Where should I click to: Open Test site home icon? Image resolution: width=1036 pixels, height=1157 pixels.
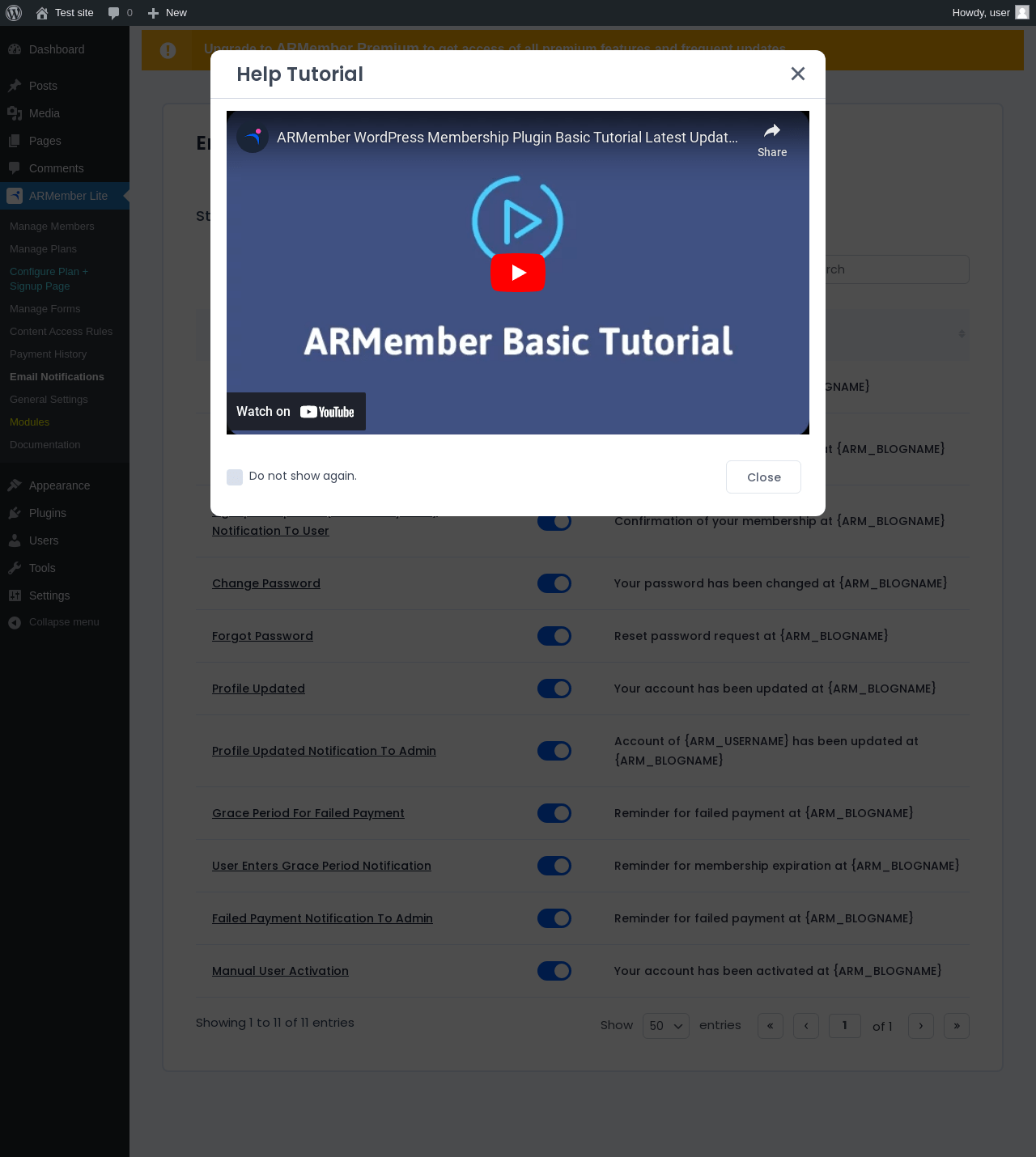coord(42,13)
